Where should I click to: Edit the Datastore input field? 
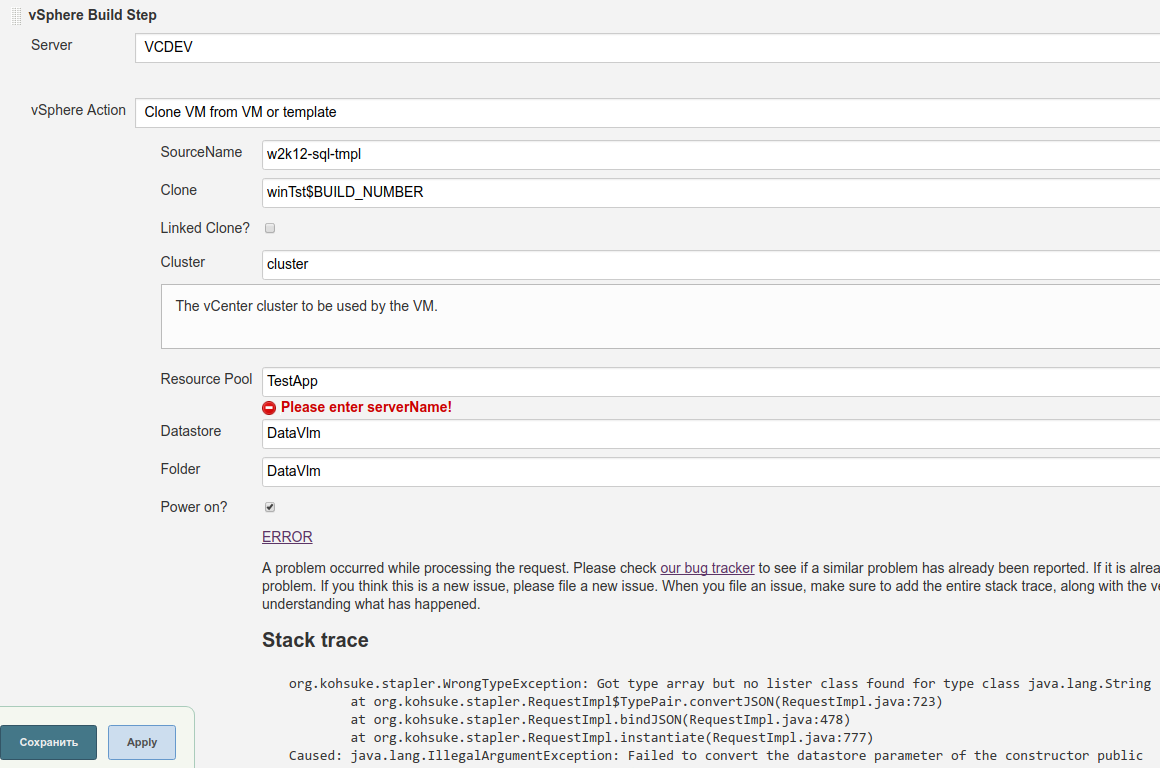tap(710, 434)
